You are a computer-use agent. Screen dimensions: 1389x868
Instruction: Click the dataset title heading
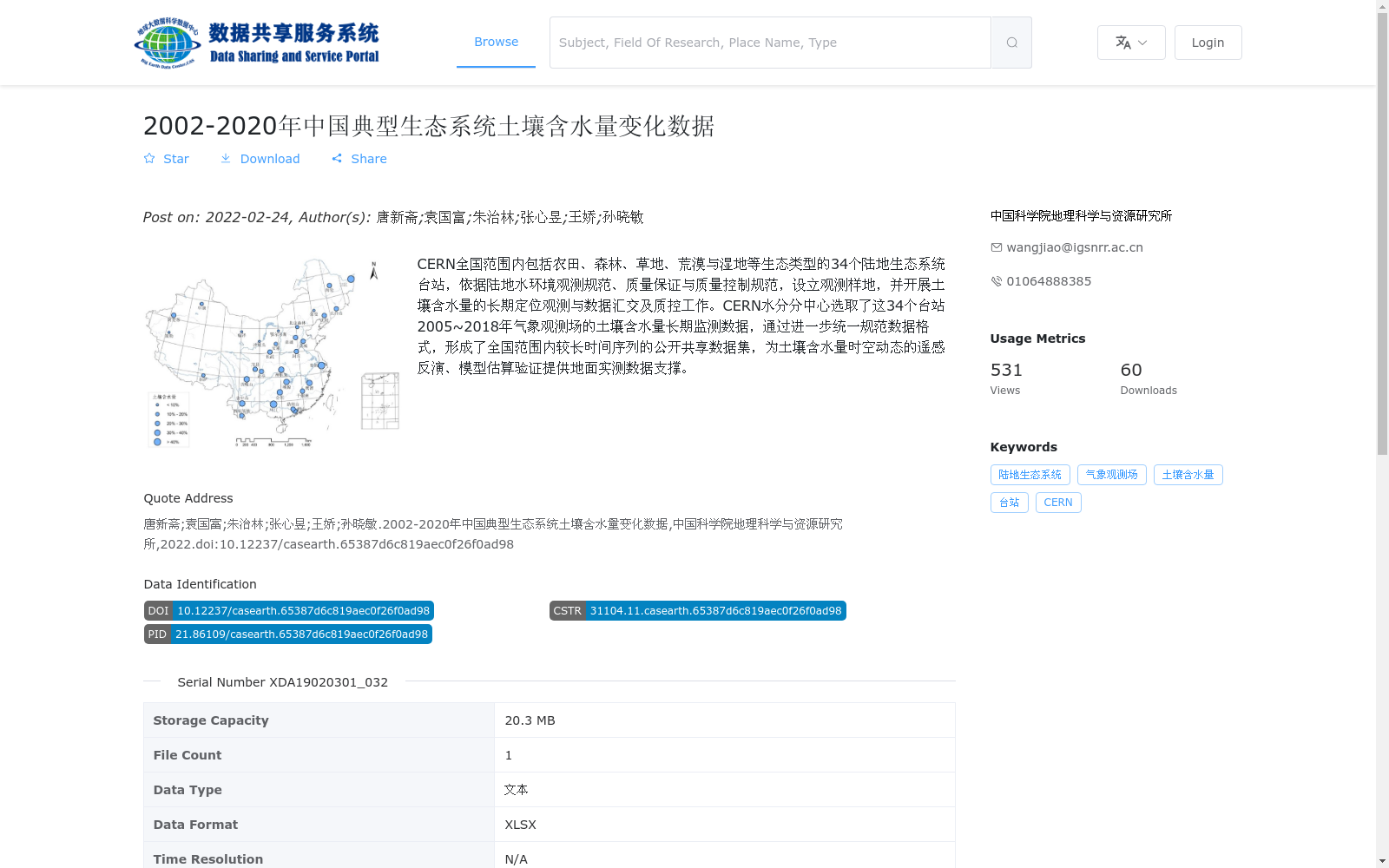tap(429, 126)
